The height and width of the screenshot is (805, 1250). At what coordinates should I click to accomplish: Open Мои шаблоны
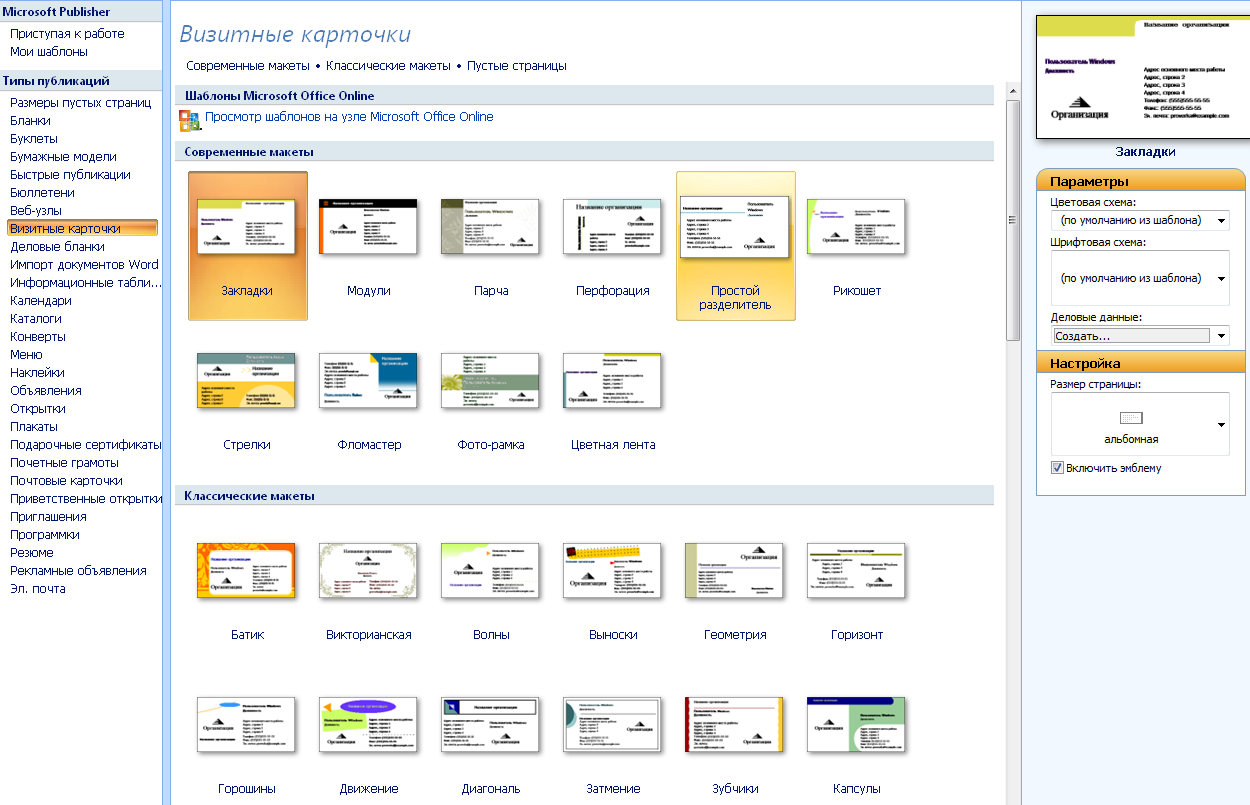(x=49, y=52)
